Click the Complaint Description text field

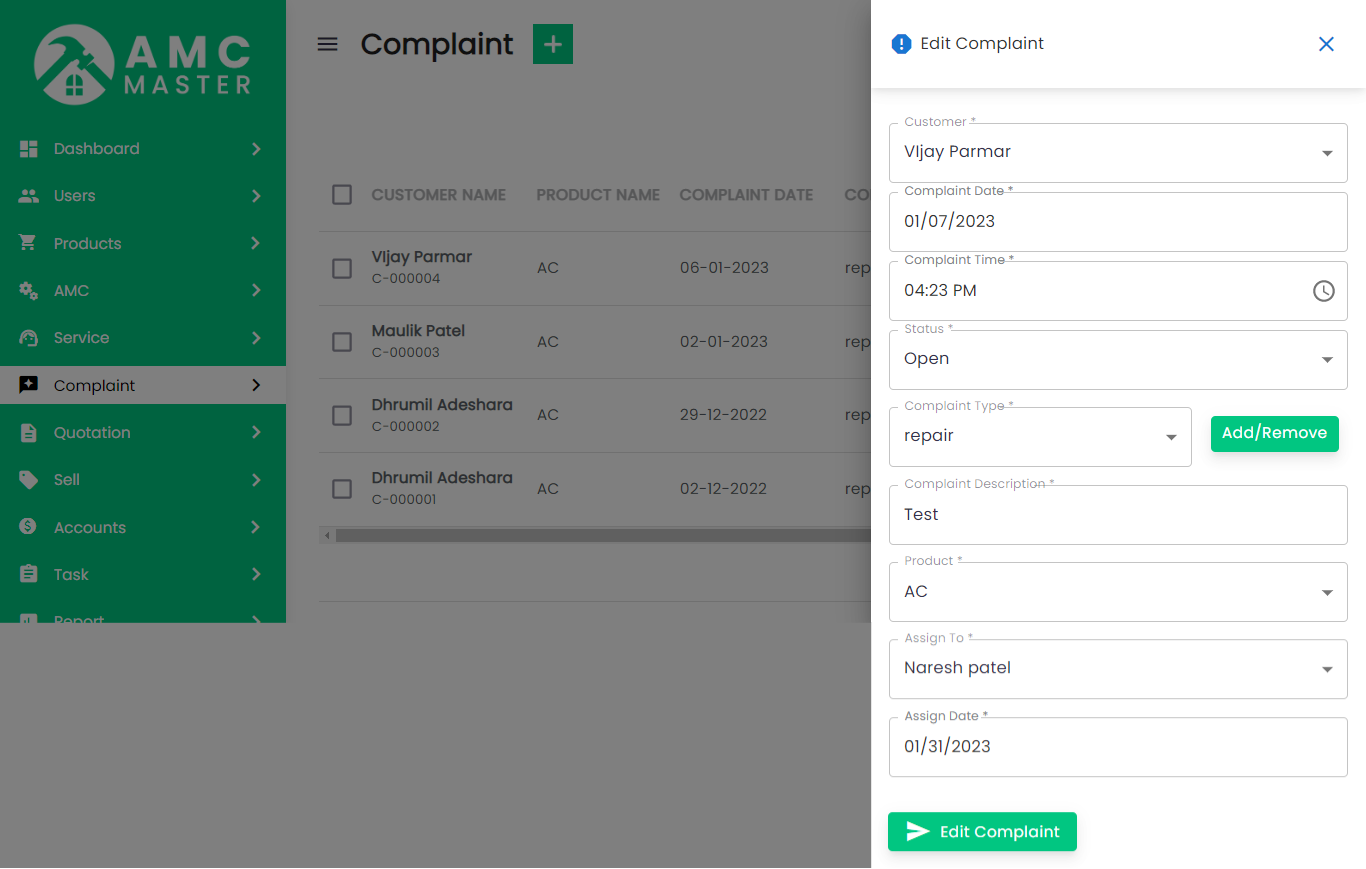[1117, 515]
